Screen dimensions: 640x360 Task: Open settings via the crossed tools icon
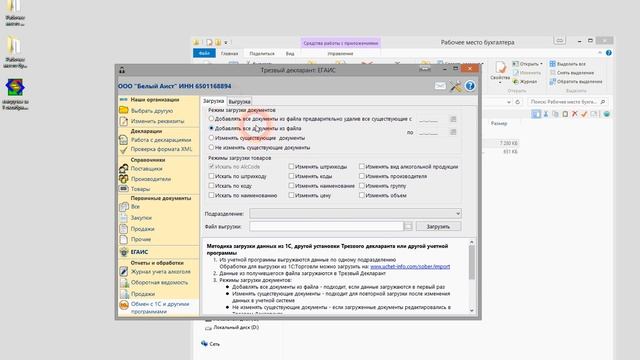[x=456, y=86]
